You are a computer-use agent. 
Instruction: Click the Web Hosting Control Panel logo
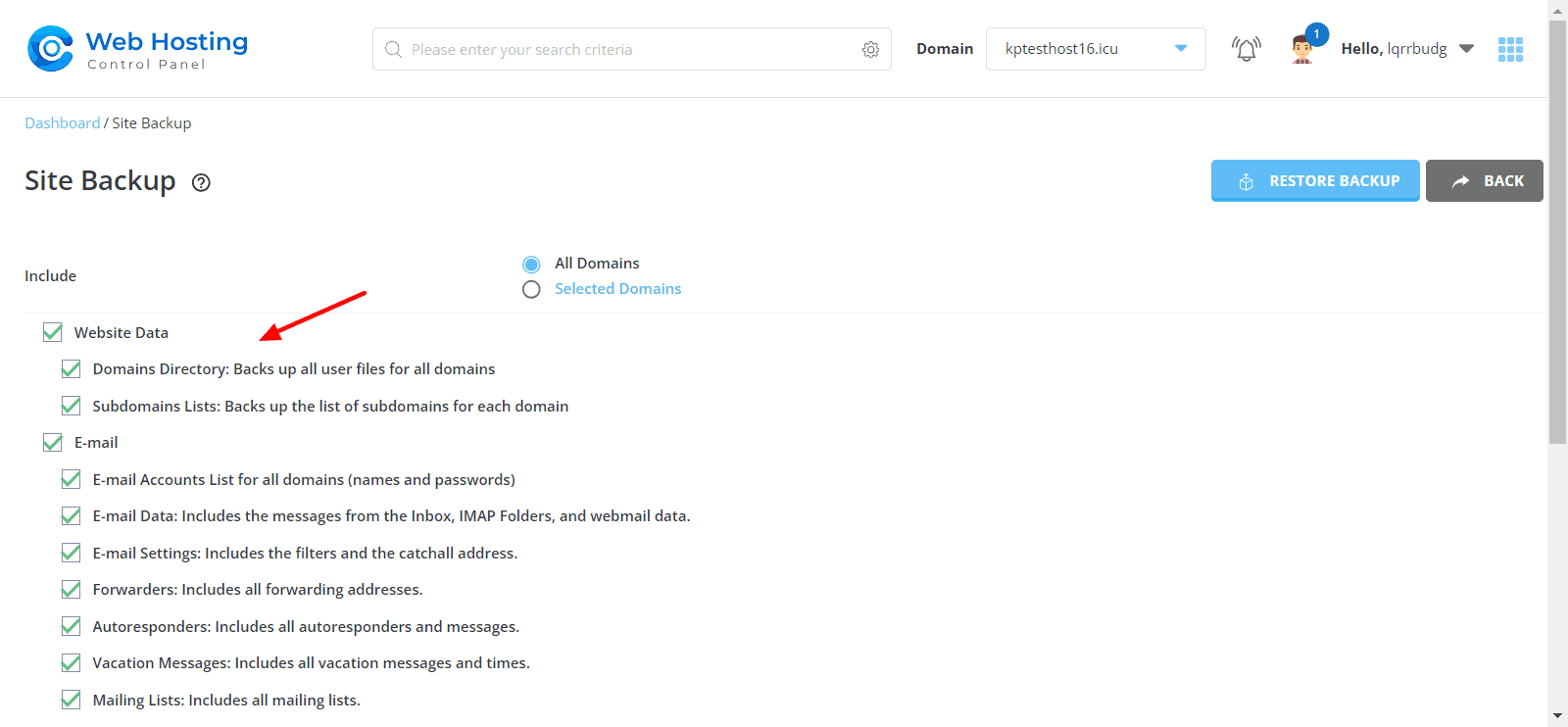tap(137, 49)
